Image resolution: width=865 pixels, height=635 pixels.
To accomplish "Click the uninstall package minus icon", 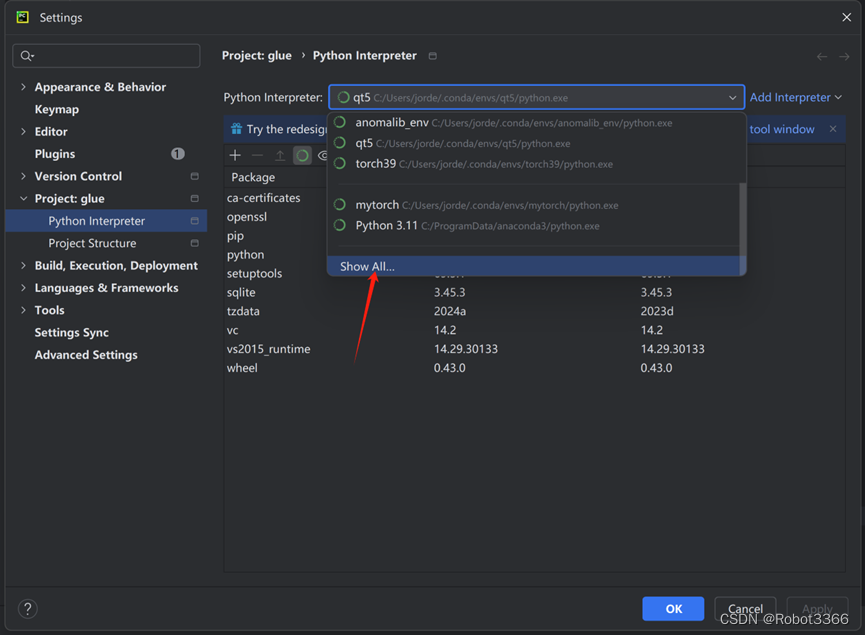I will tap(257, 155).
